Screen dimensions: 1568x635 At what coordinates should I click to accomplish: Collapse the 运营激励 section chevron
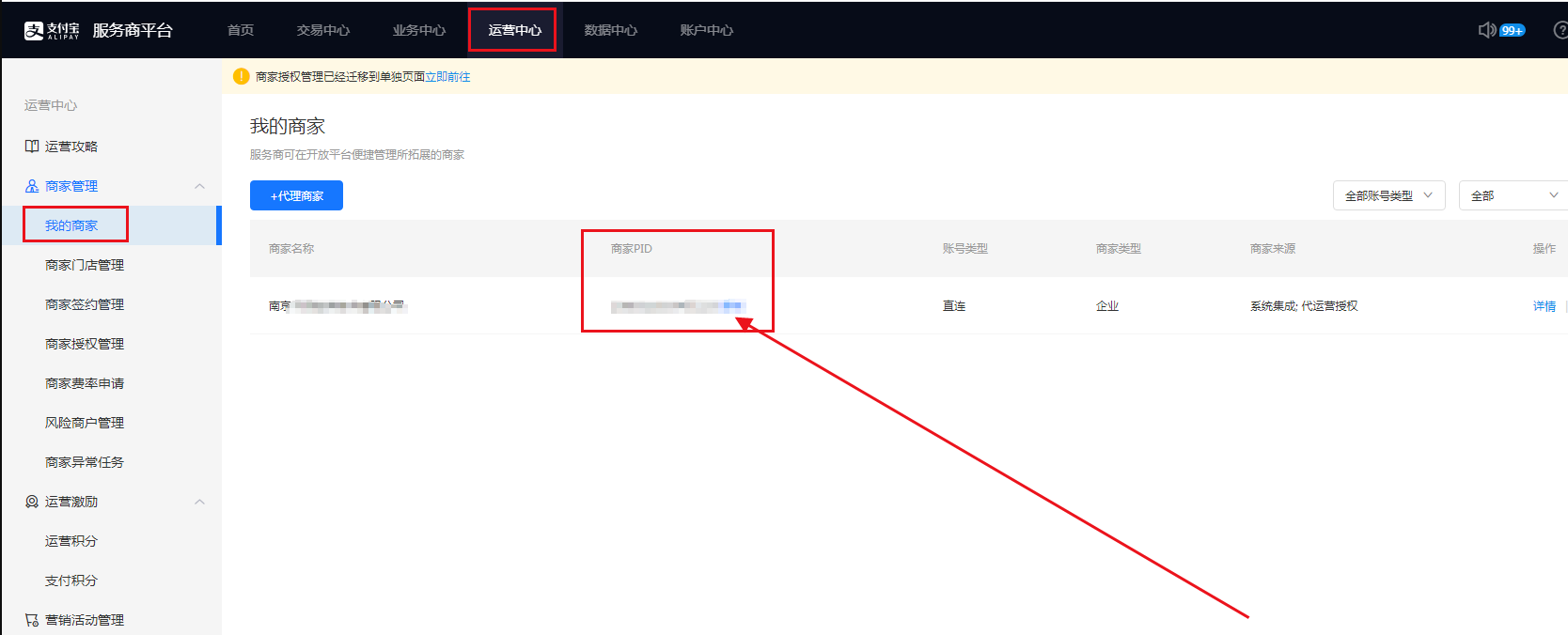pyautogui.click(x=199, y=502)
